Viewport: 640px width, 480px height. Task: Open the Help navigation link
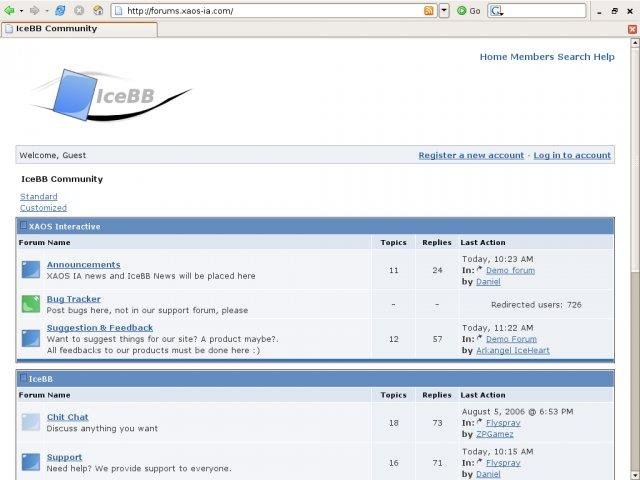coord(604,57)
